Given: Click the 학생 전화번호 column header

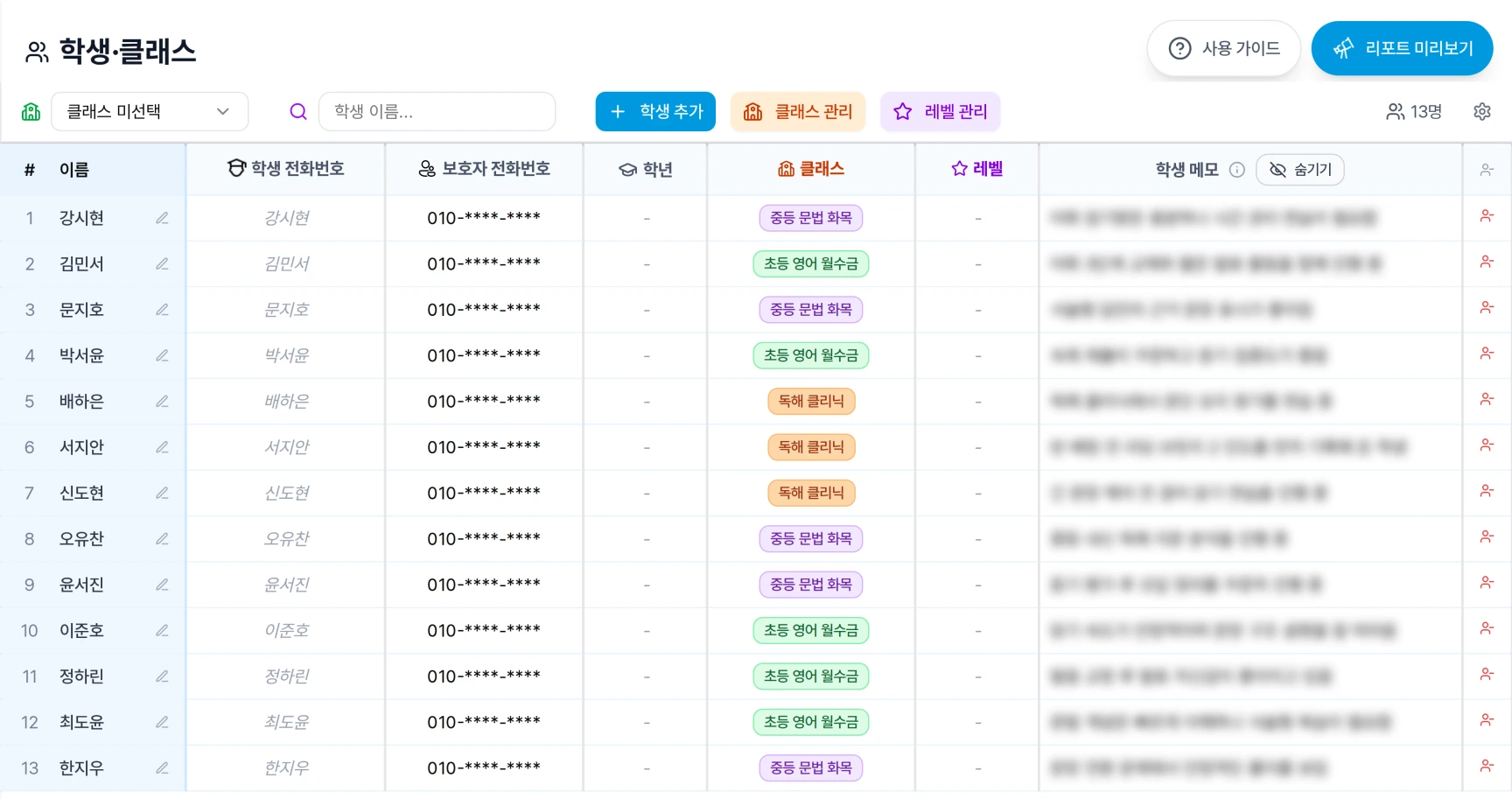Looking at the screenshot, I should (286, 169).
